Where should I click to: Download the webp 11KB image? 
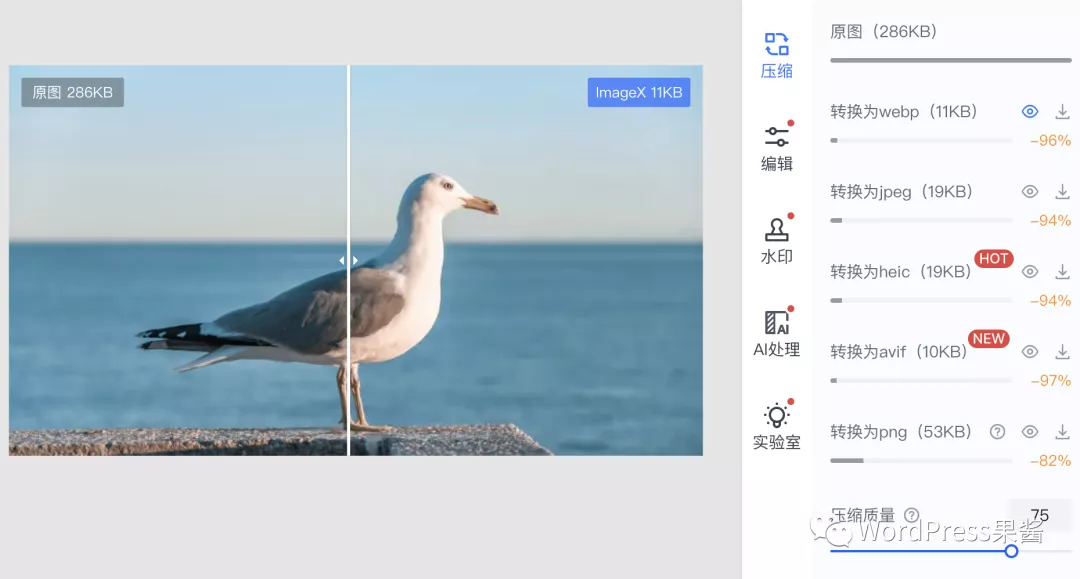tap(1062, 112)
